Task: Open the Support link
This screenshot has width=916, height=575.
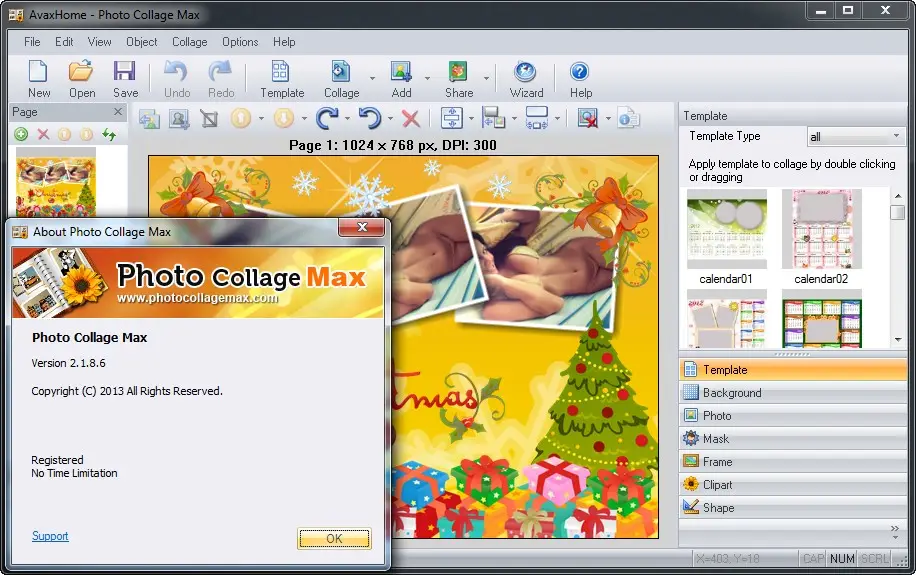Action: [x=50, y=536]
